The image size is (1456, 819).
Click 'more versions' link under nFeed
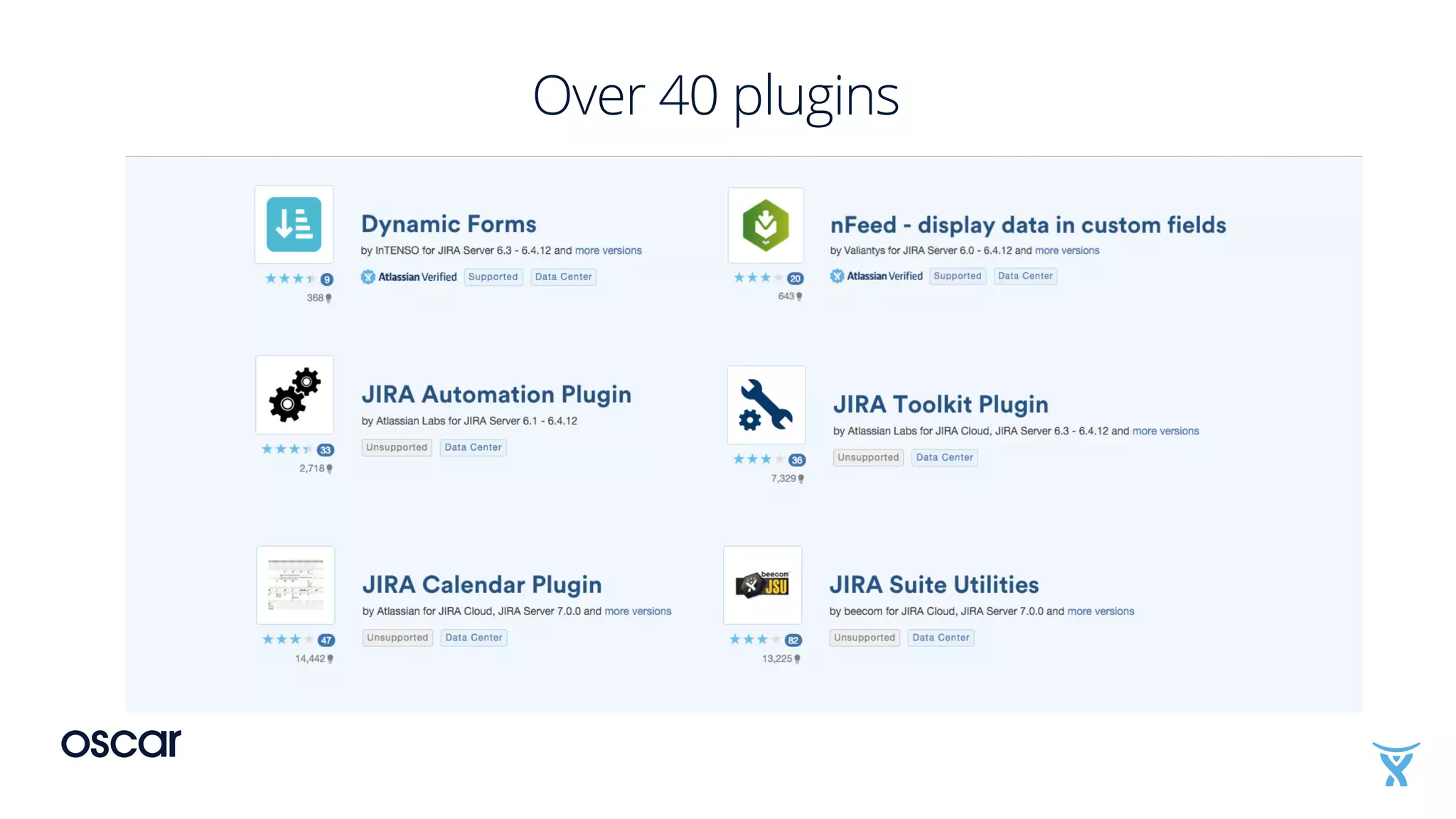tap(1067, 250)
